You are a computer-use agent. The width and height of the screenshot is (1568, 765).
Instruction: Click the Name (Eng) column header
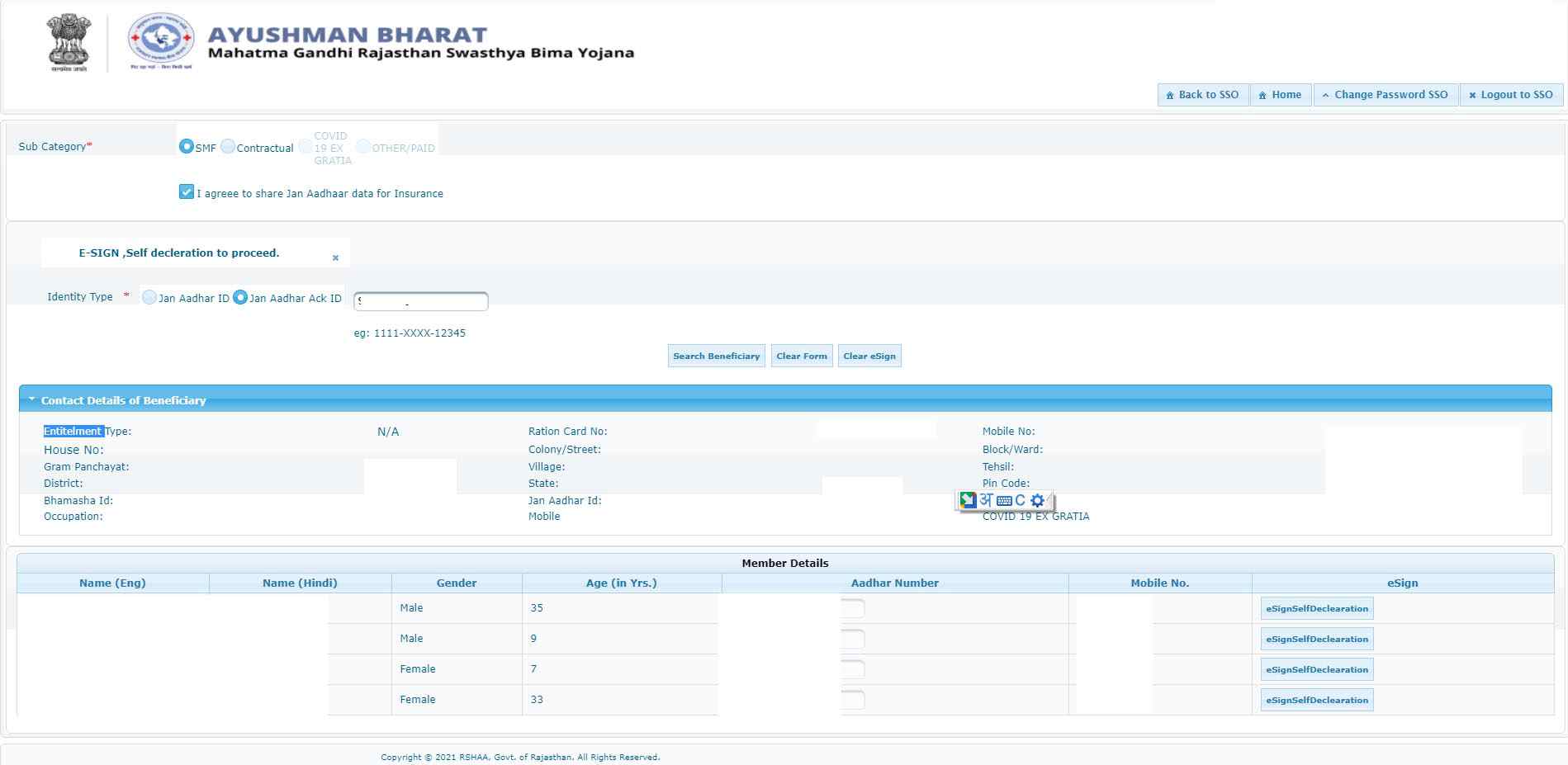tap(112, 583)
